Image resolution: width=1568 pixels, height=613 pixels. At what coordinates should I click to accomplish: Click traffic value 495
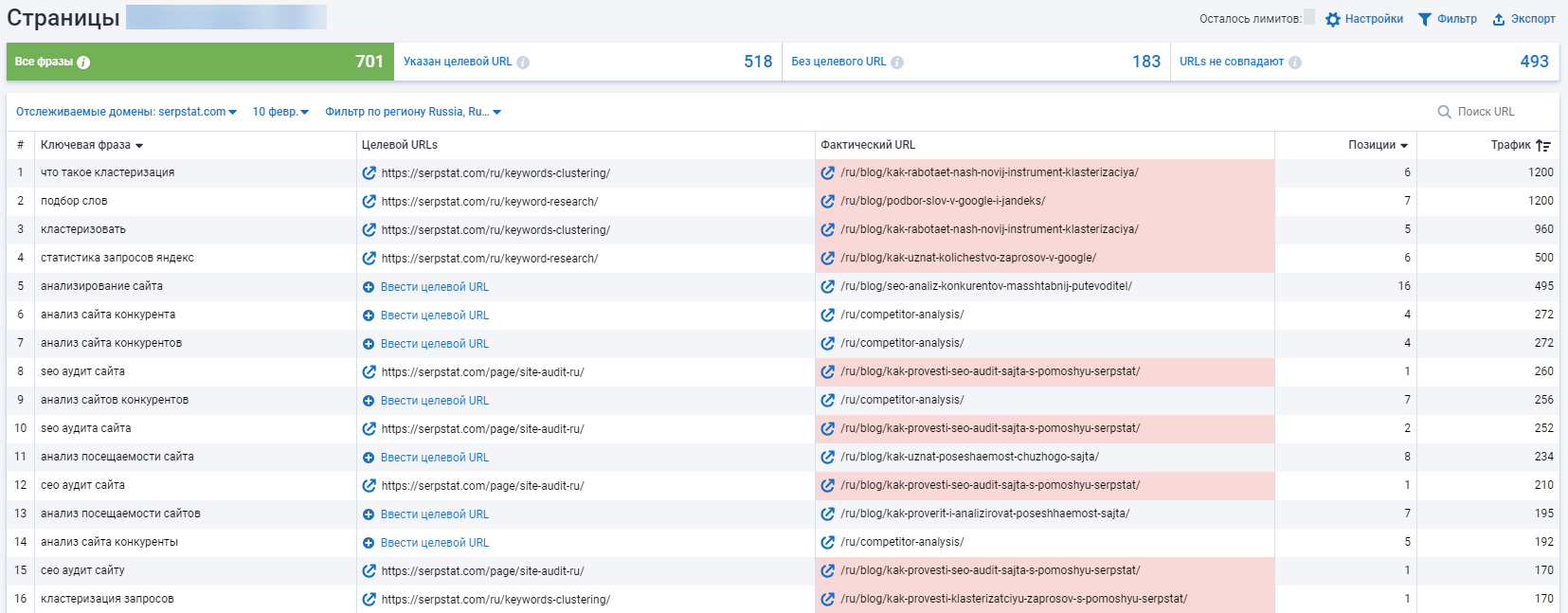point(1544,286)
